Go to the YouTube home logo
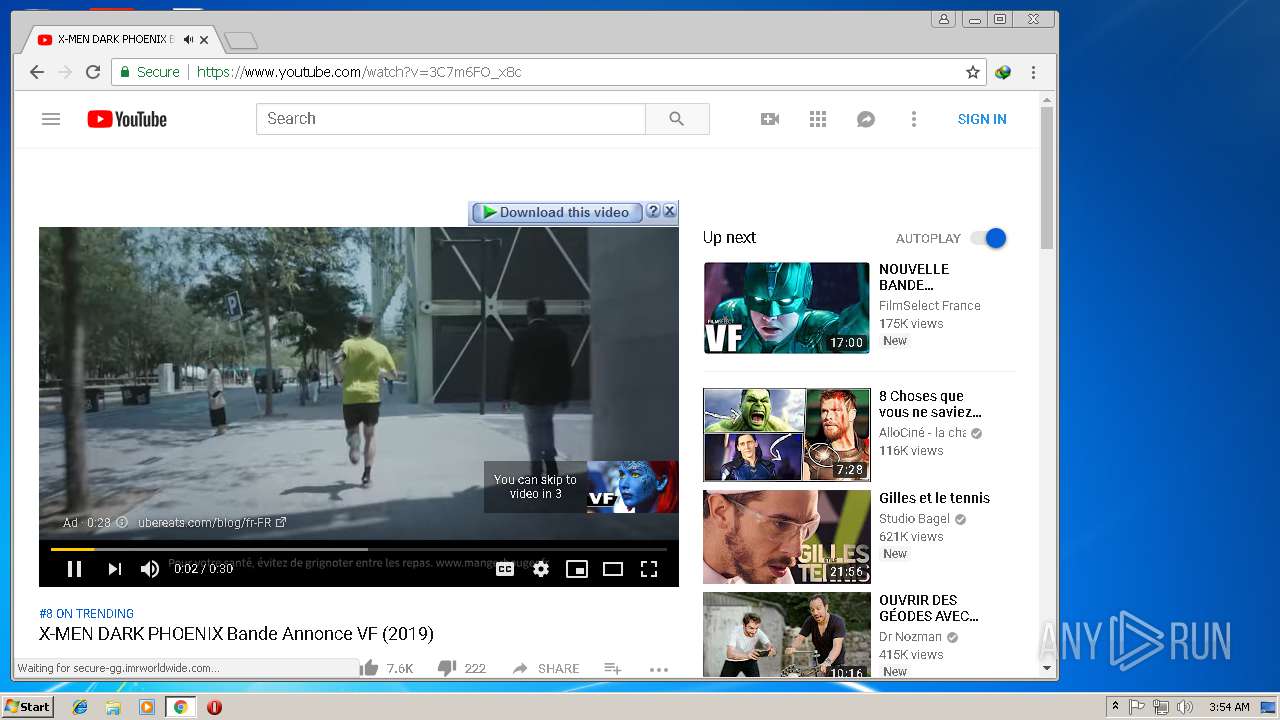Image resolution: width=1280 pixels, height=720 pixels. point(127,119)
